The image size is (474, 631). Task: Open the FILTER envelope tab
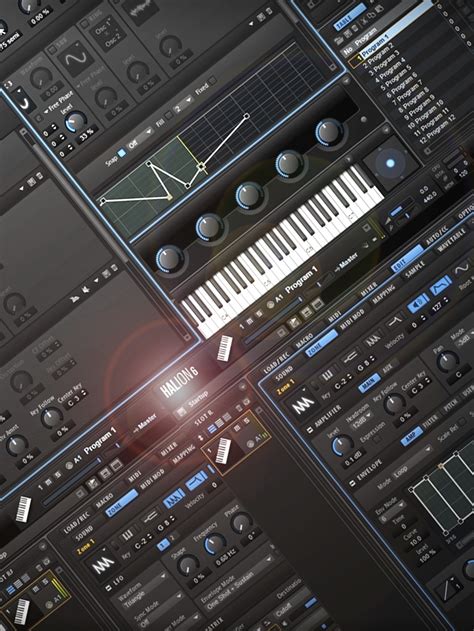point(431,421)
